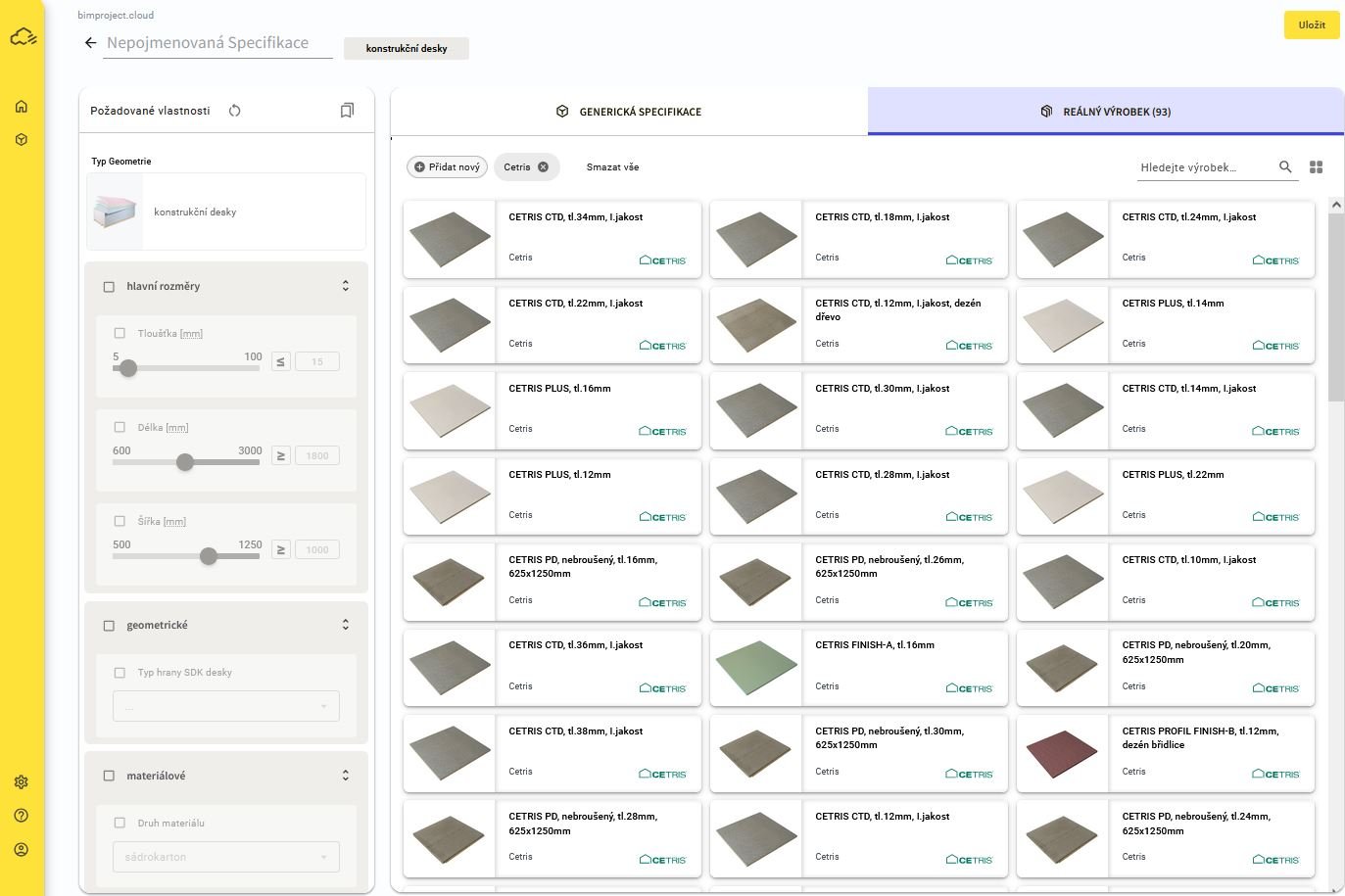Image resolution: width=1345 pixels, height=896 pixels.
Task: Toggle the hlavní rozměry checkbox
Action: click(x=109, y=287)
